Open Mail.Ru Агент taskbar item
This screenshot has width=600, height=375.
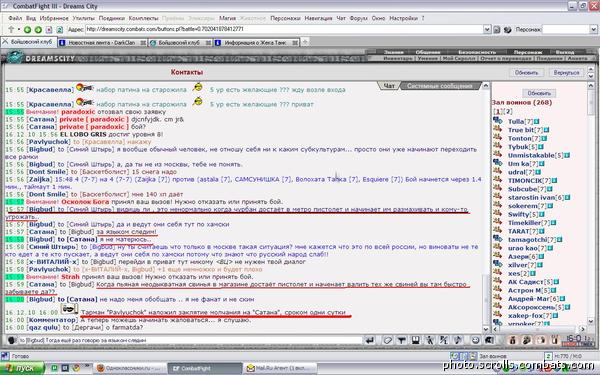[280, 368]
